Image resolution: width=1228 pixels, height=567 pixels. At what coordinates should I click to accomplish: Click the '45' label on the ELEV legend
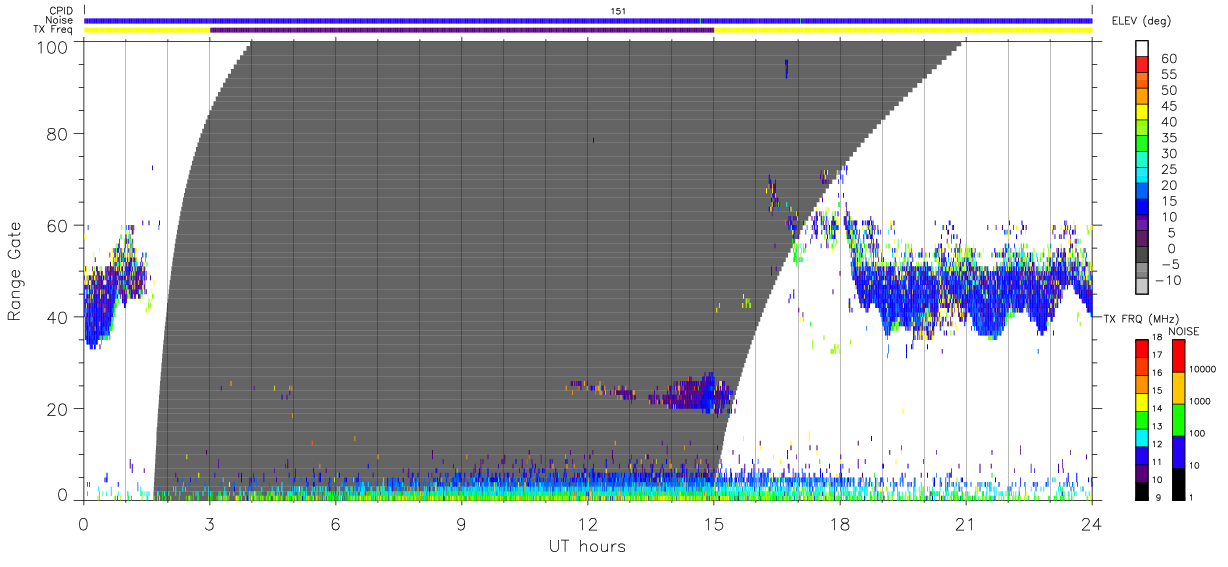(x=1167, y=107)
